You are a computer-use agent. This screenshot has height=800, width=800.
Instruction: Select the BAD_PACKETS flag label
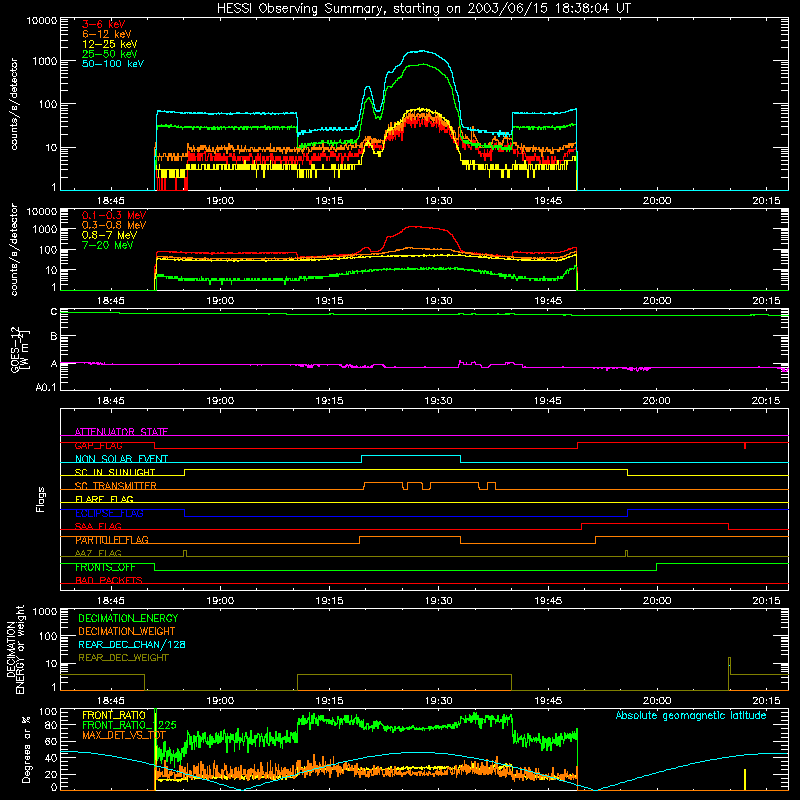coord(109,580)
